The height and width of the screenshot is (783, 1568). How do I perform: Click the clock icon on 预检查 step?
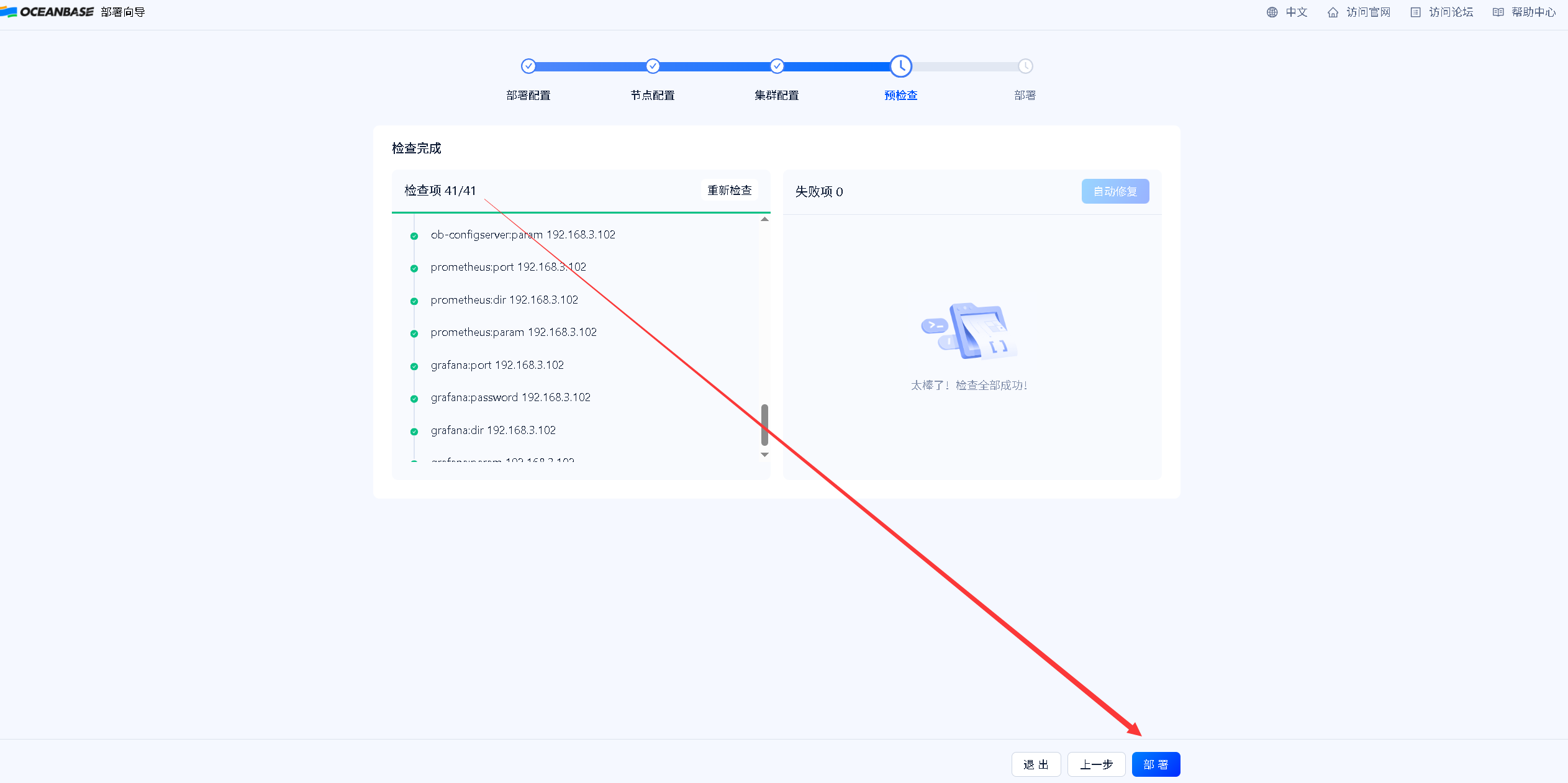[900, 66]
